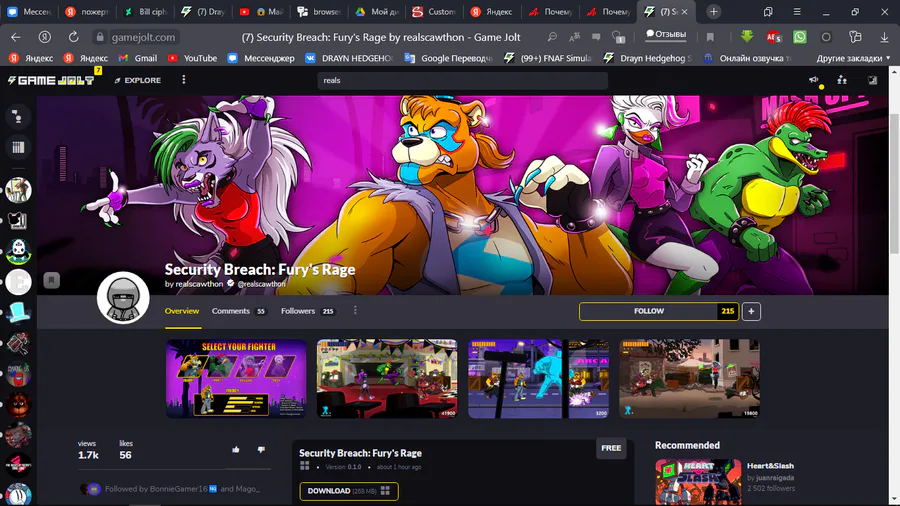Expand the Другие закладки folder
Screen dimensions: 900x506
click(x=853, y=58)
